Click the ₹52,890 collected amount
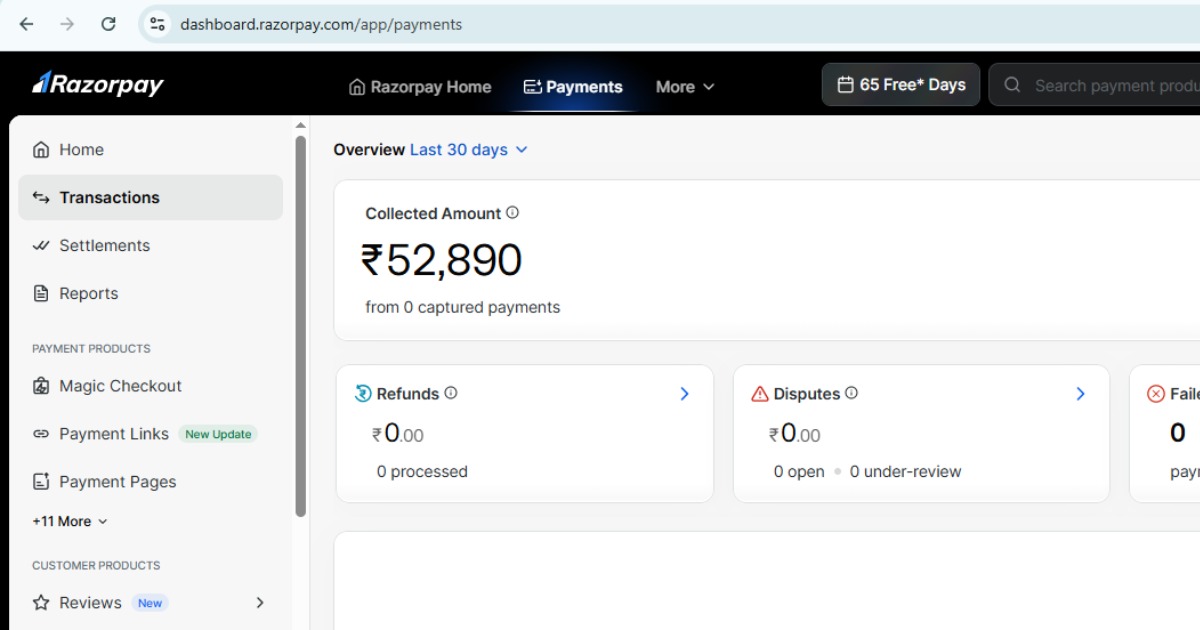 [441, 261]
